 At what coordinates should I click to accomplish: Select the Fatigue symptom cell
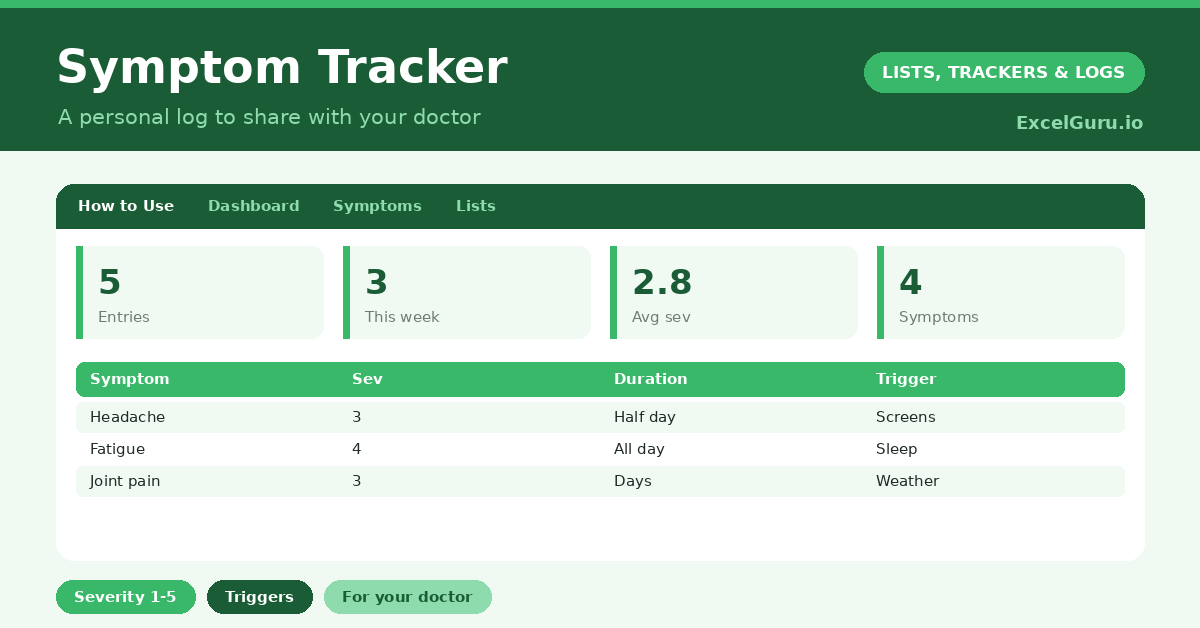[117, 449]
